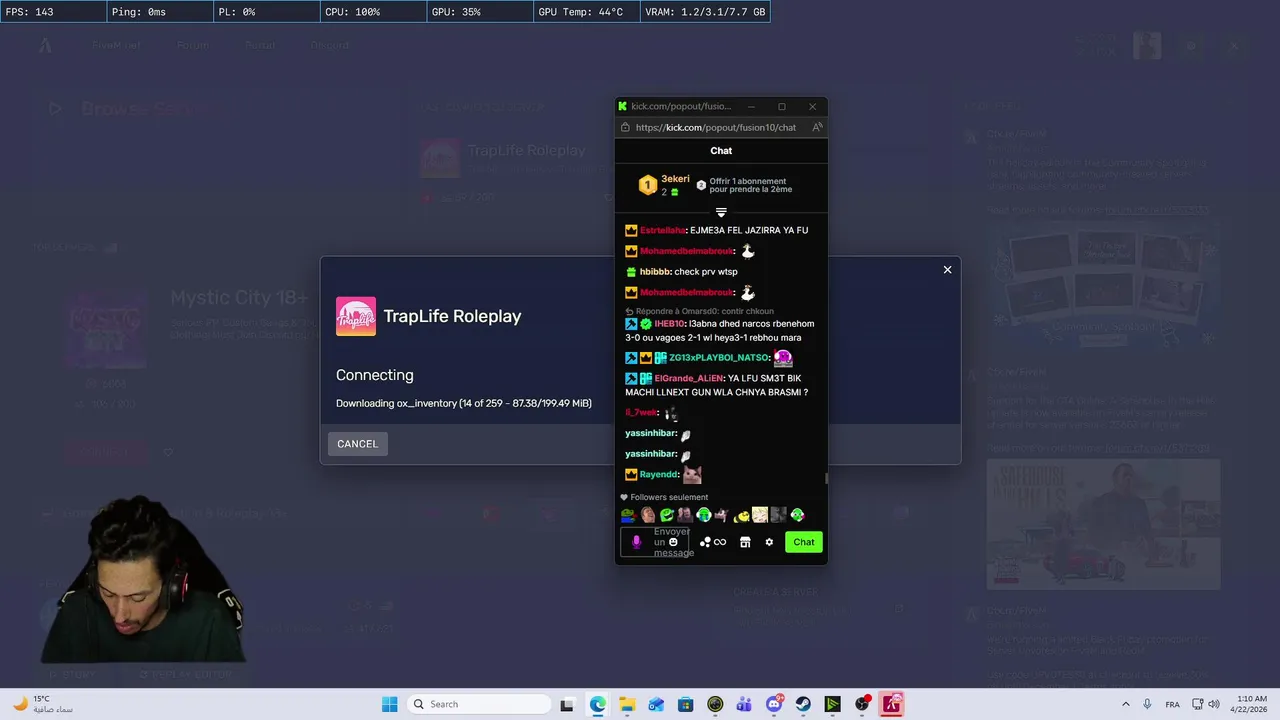Click hbibbb's green gift badge
The height and width of the screenshot is (720, 1280).
(x=631, y=272)
